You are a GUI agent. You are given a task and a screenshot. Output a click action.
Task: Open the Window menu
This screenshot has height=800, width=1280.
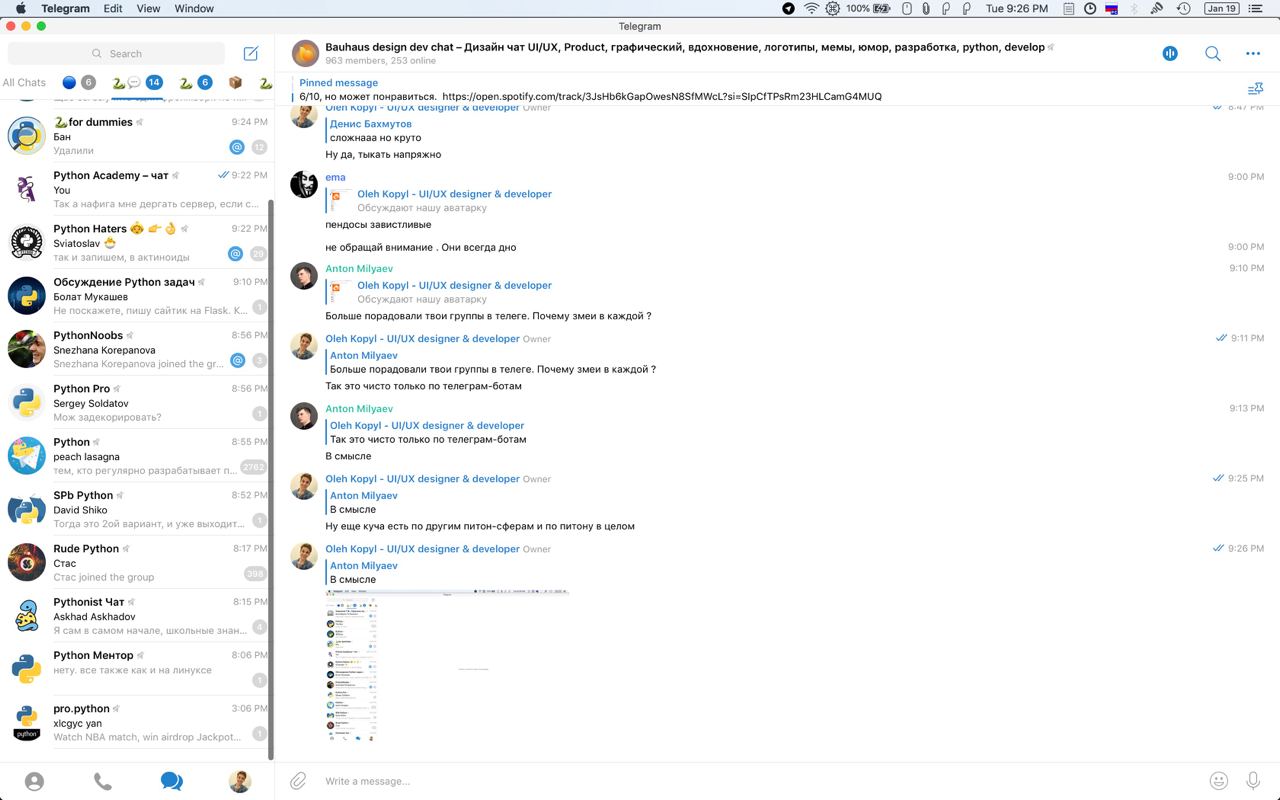(194, 8)
